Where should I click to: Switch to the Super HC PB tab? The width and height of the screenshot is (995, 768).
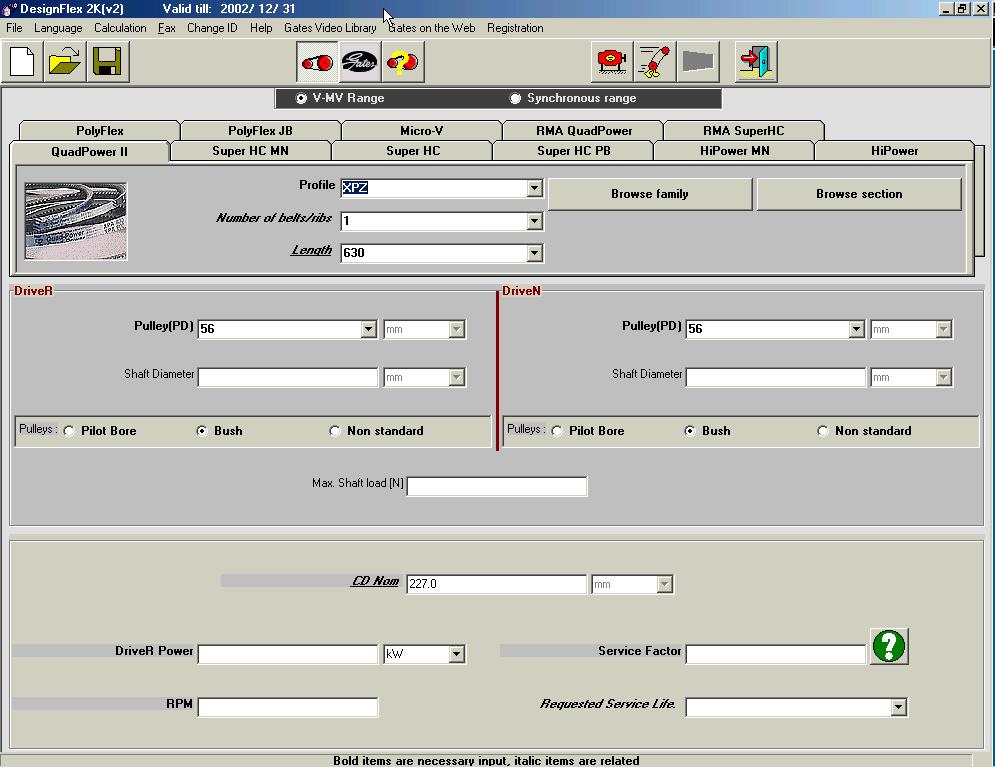click(574, 151)
